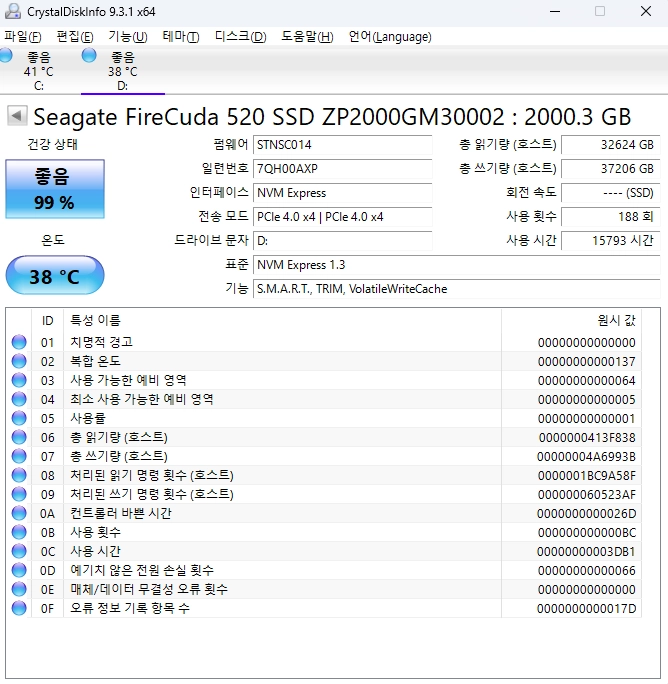Click the raw value 0000000000137

point(587,362)
